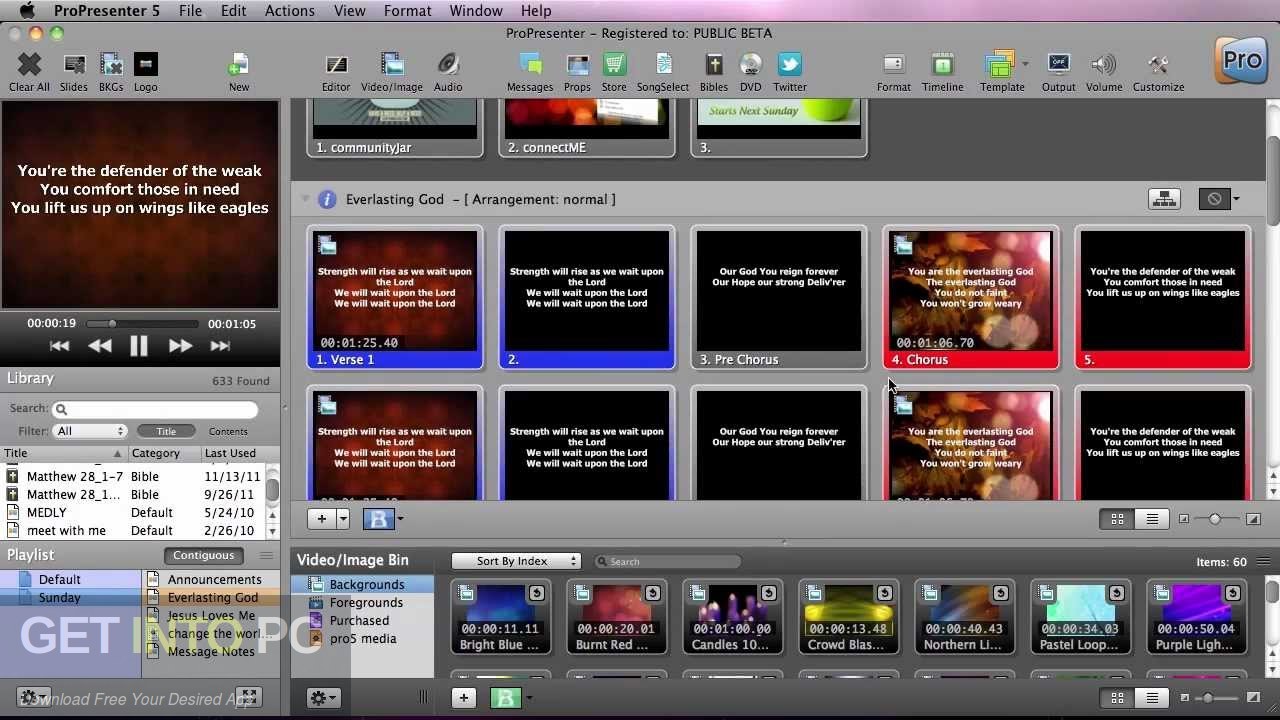Select Title search mode

[x=166, y=431]
